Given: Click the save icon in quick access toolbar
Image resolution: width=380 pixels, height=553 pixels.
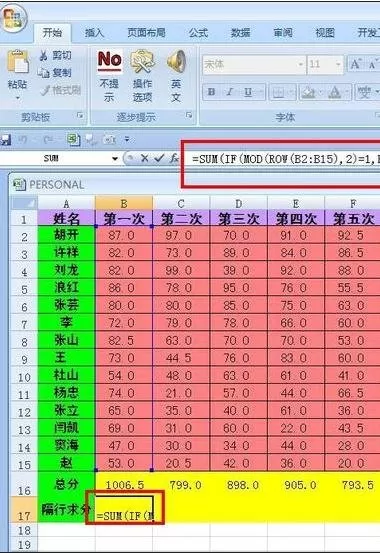Looking at the screenshot, I should pos(5,140).
